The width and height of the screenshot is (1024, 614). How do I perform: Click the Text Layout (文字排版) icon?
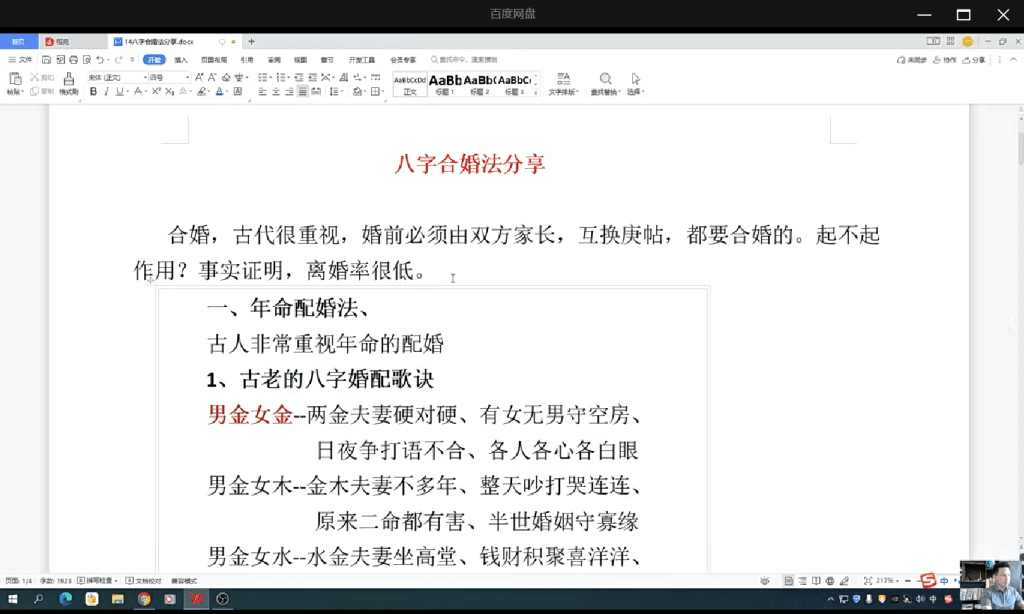pos(563,79)
